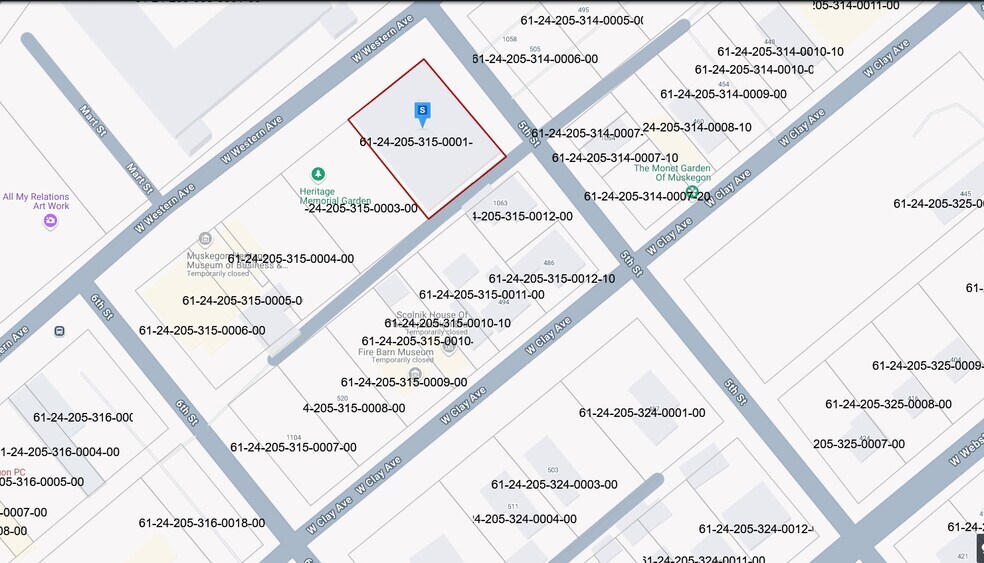The height and width of the screenshot is (563, 984).
Task: Click the All My Relations Art Work label
Action: point(36,201)
